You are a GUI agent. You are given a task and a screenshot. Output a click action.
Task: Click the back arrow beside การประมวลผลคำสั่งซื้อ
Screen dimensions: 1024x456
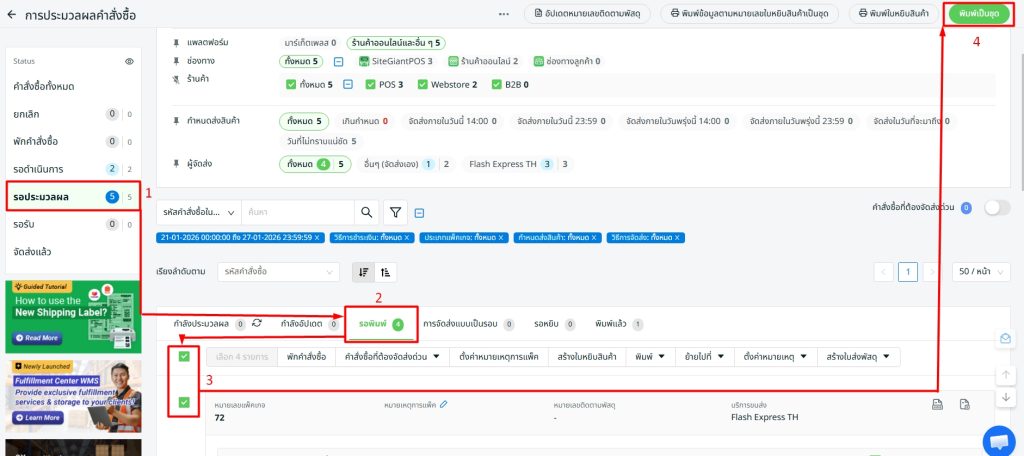[12, 15]
